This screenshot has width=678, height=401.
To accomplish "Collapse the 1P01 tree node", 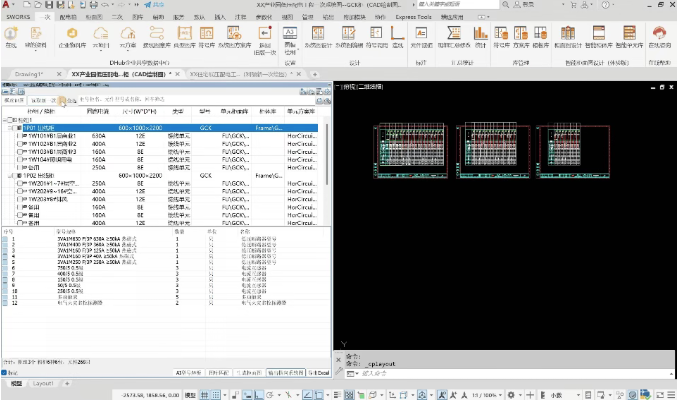I will tap(10, 128).
